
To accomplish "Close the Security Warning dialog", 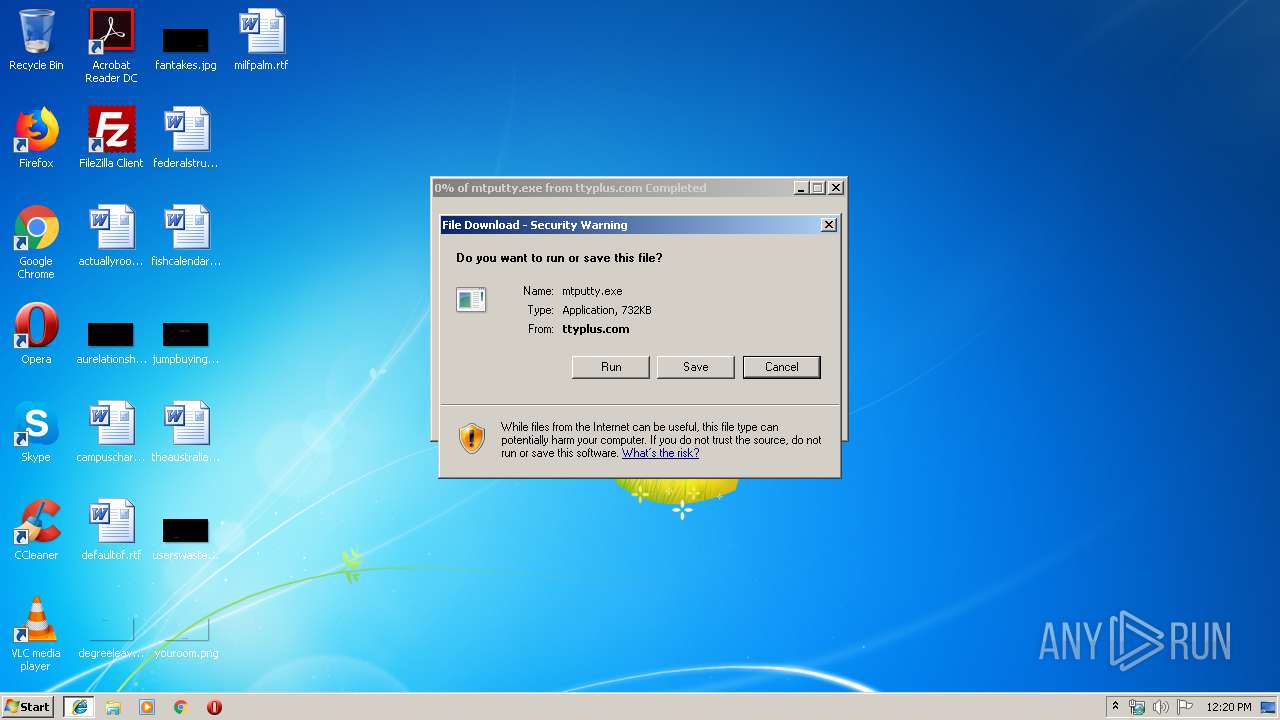I will [x=829, y=225].
